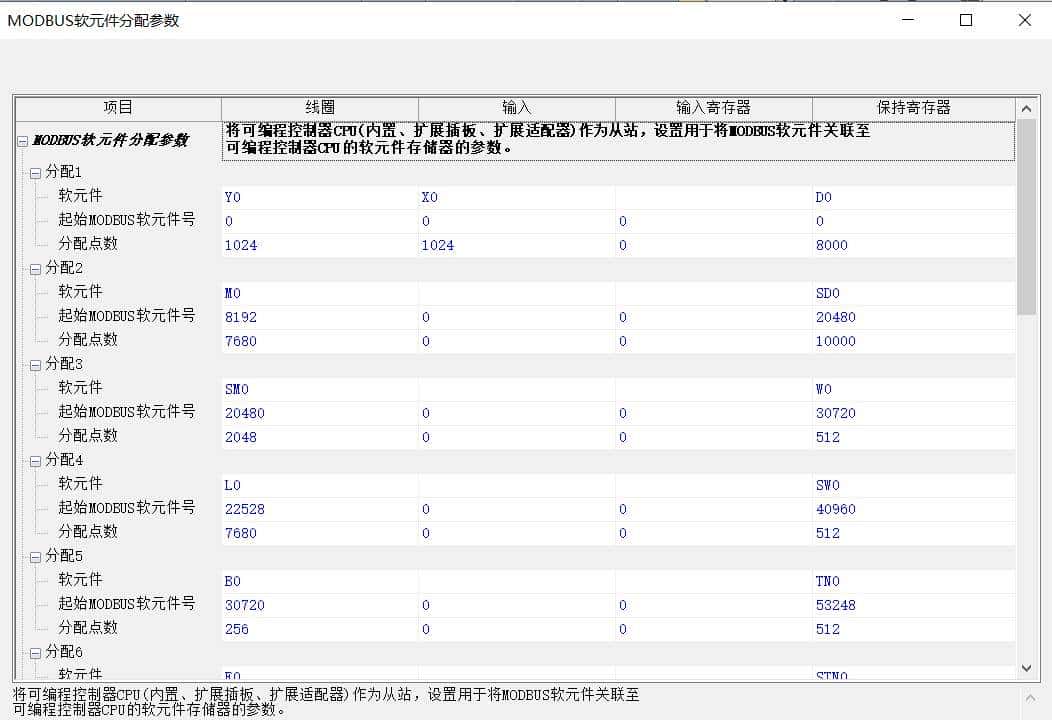Click the 保持寄存器 column header

pos(912,108)
